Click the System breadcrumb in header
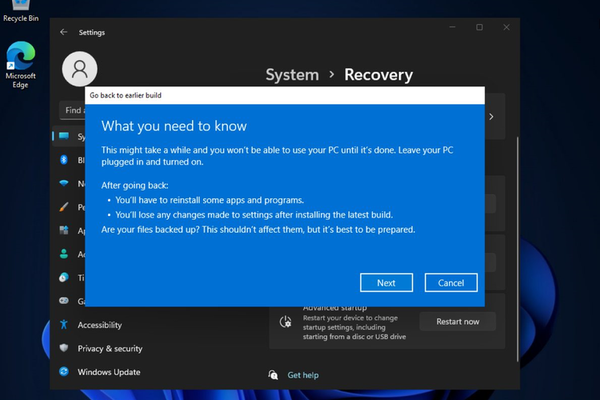 [292, 74]
